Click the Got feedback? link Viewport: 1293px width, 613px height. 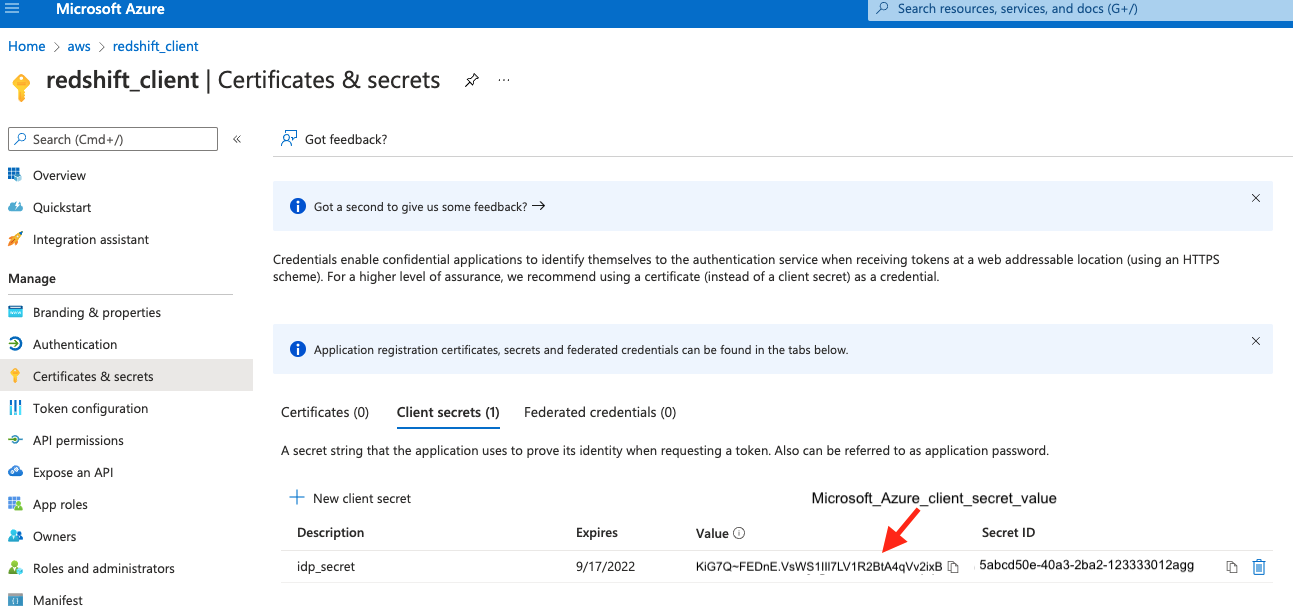point(346,139)
